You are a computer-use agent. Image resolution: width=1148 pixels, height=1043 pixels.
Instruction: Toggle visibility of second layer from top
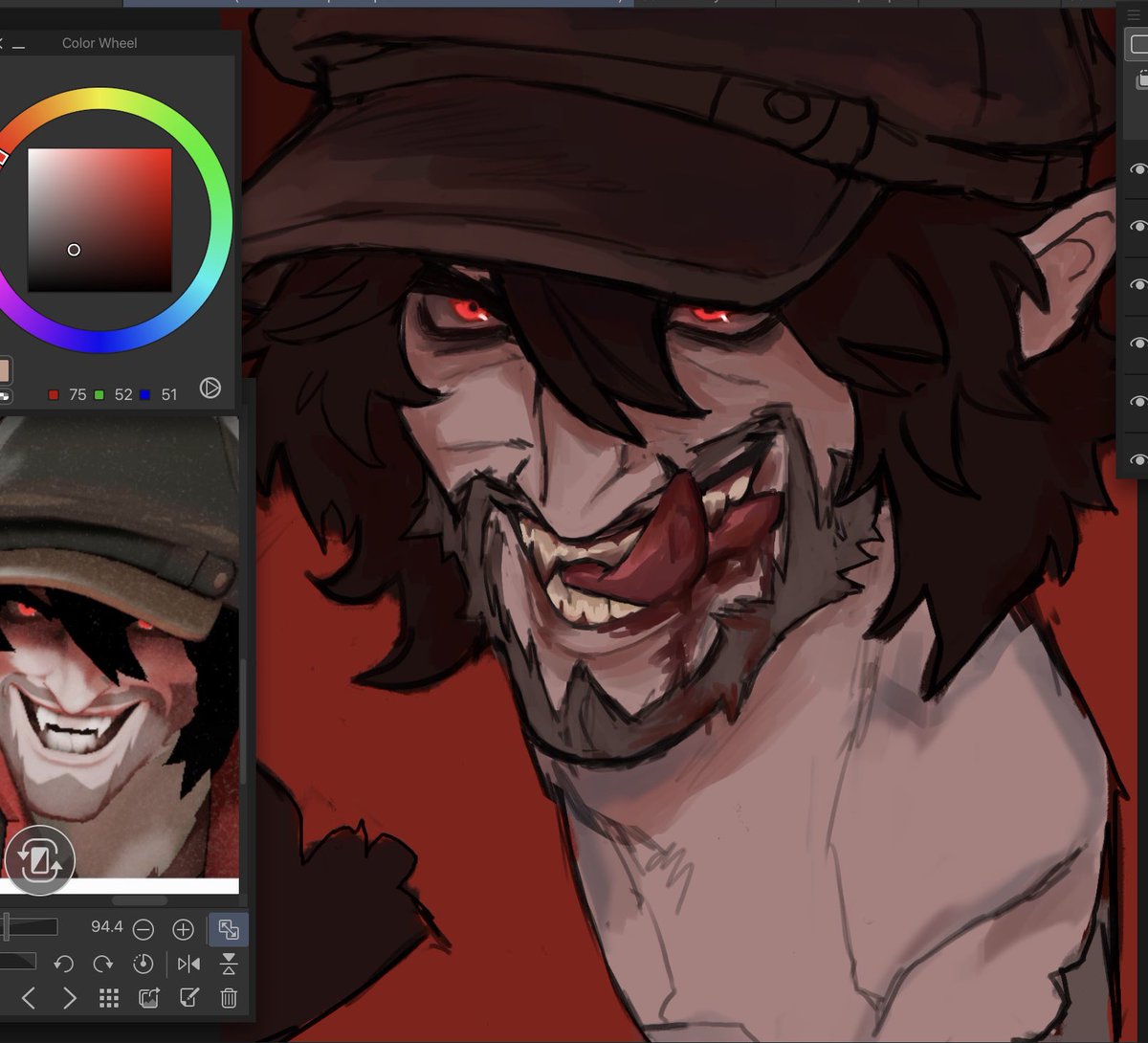(1137, 227)
